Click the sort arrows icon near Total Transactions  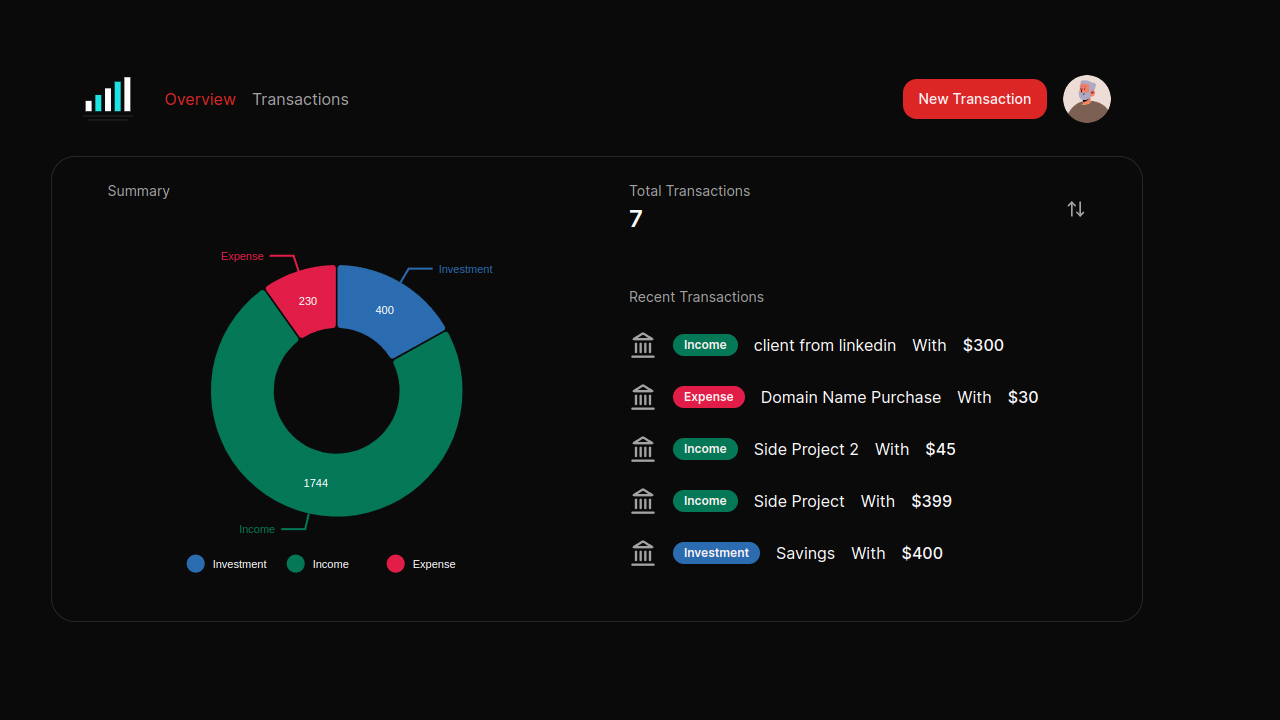click(1075, 209)
